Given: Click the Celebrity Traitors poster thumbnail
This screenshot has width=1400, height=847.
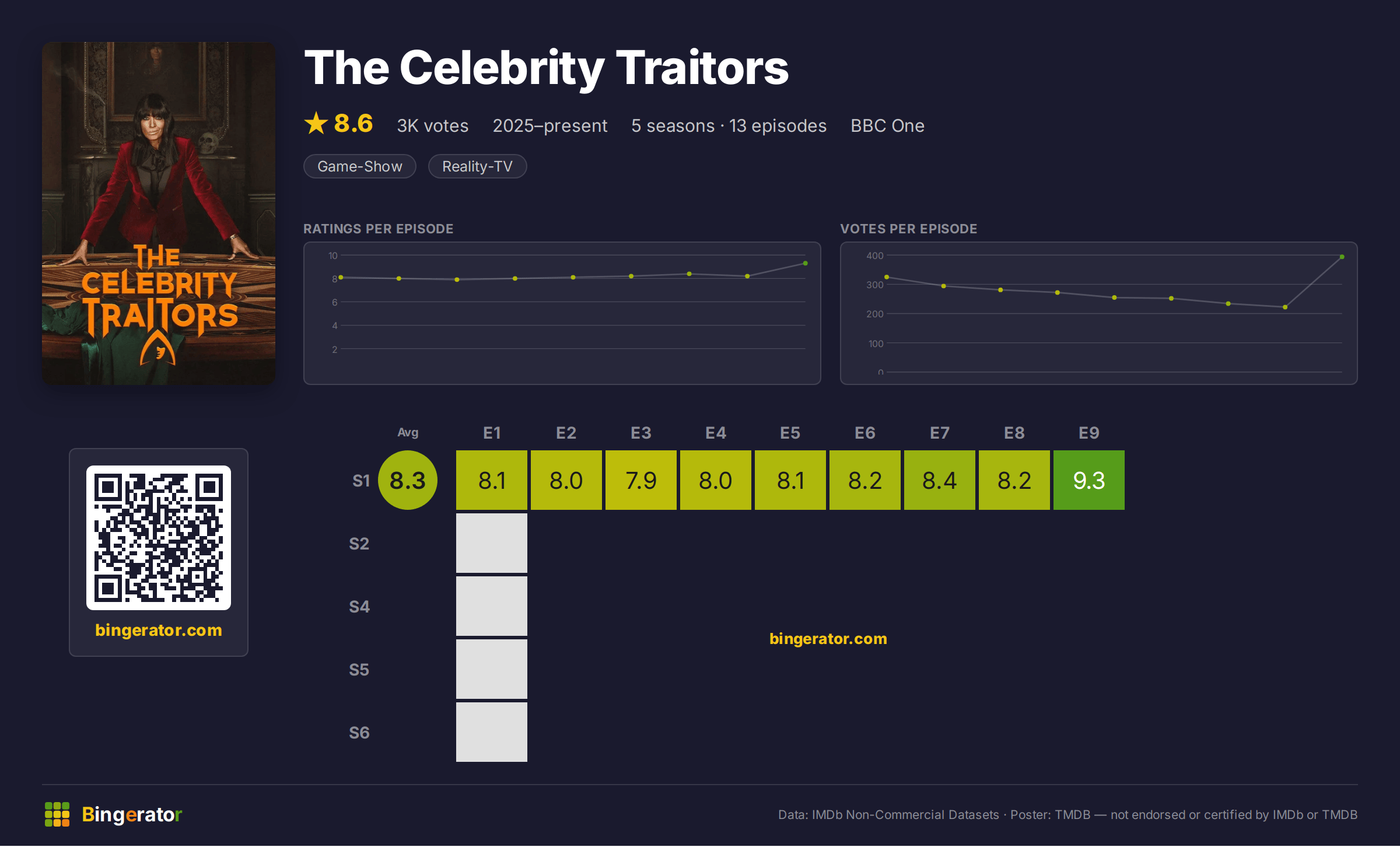Looking at the screenshot, I should (x=159, y=213).
